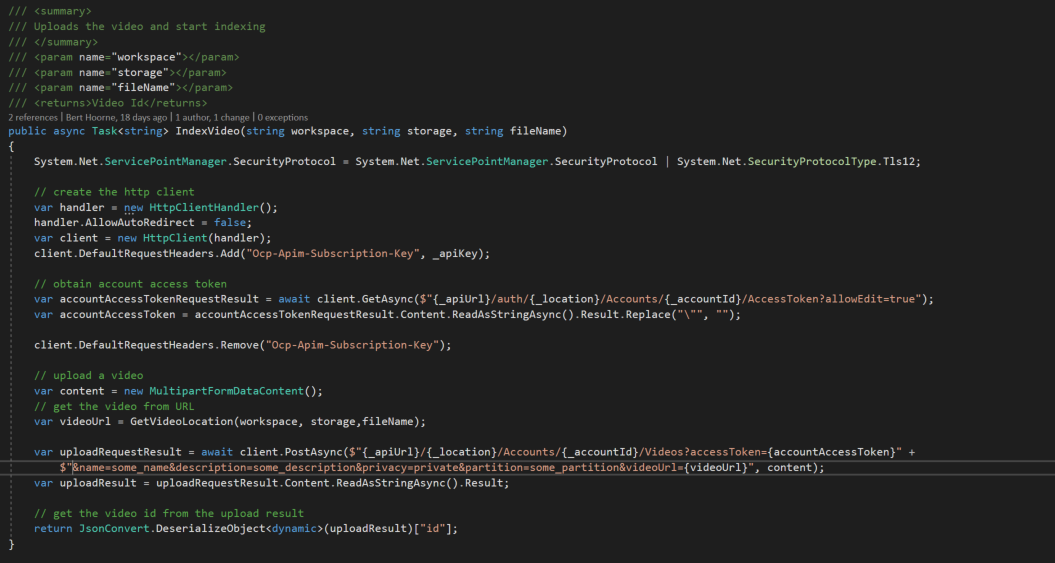Image resolution: width=1055 pixels, height=563 pixels.
Task: Click the '<returns>Video Id</returns>' doc line
Action: (108, 103)
